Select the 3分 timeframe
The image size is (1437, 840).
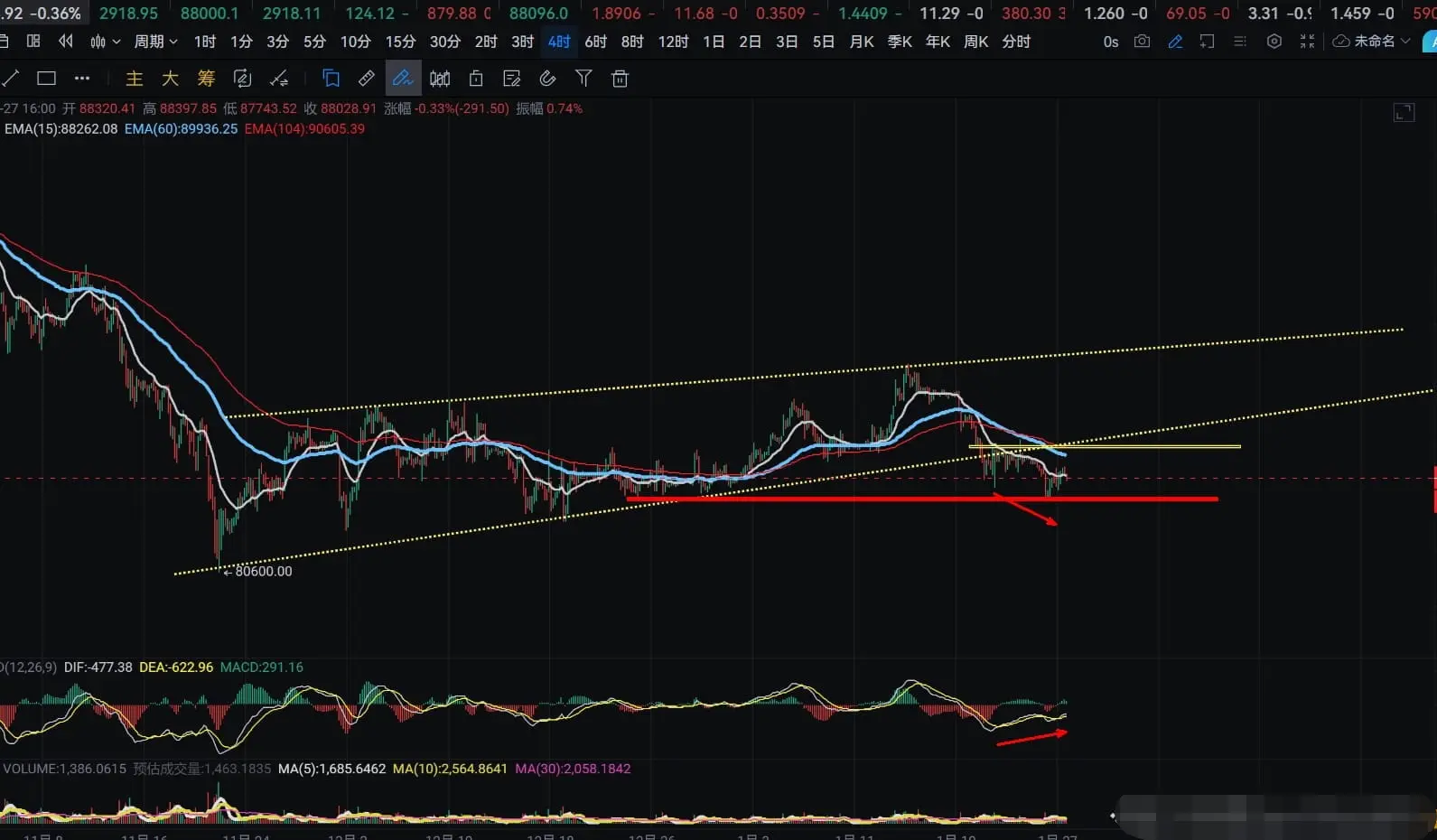pyautogui.click(x=277, y=42)
